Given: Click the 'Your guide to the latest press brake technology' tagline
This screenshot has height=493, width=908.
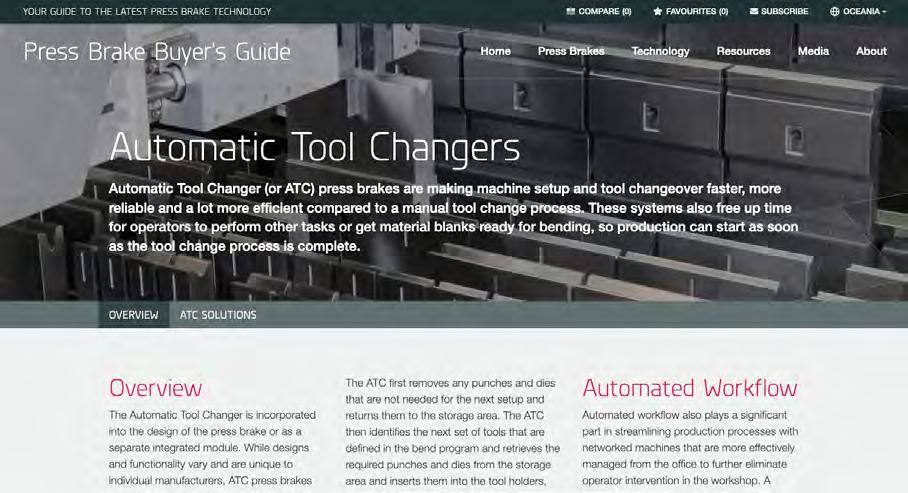Looking at the screenshot, I should [147, 11].
